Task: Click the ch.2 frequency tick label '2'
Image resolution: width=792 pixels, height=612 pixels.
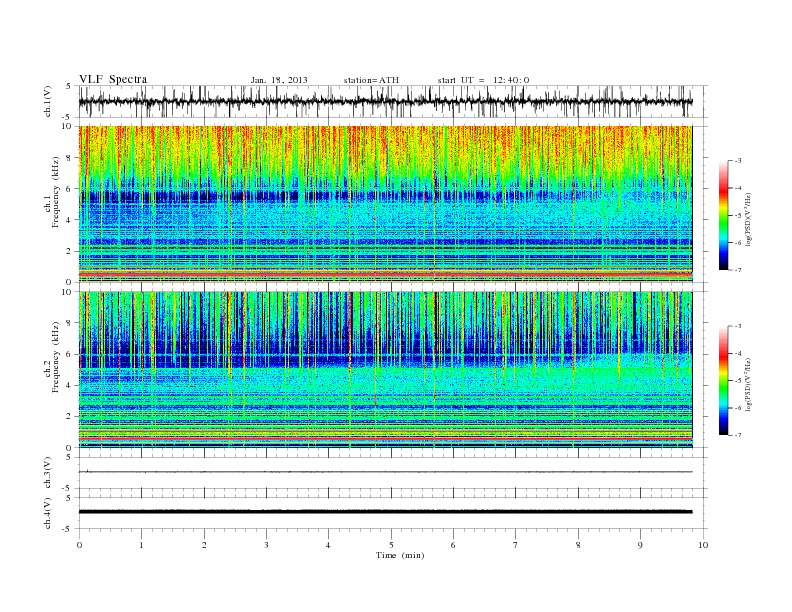Action: (x=70, y=417)
